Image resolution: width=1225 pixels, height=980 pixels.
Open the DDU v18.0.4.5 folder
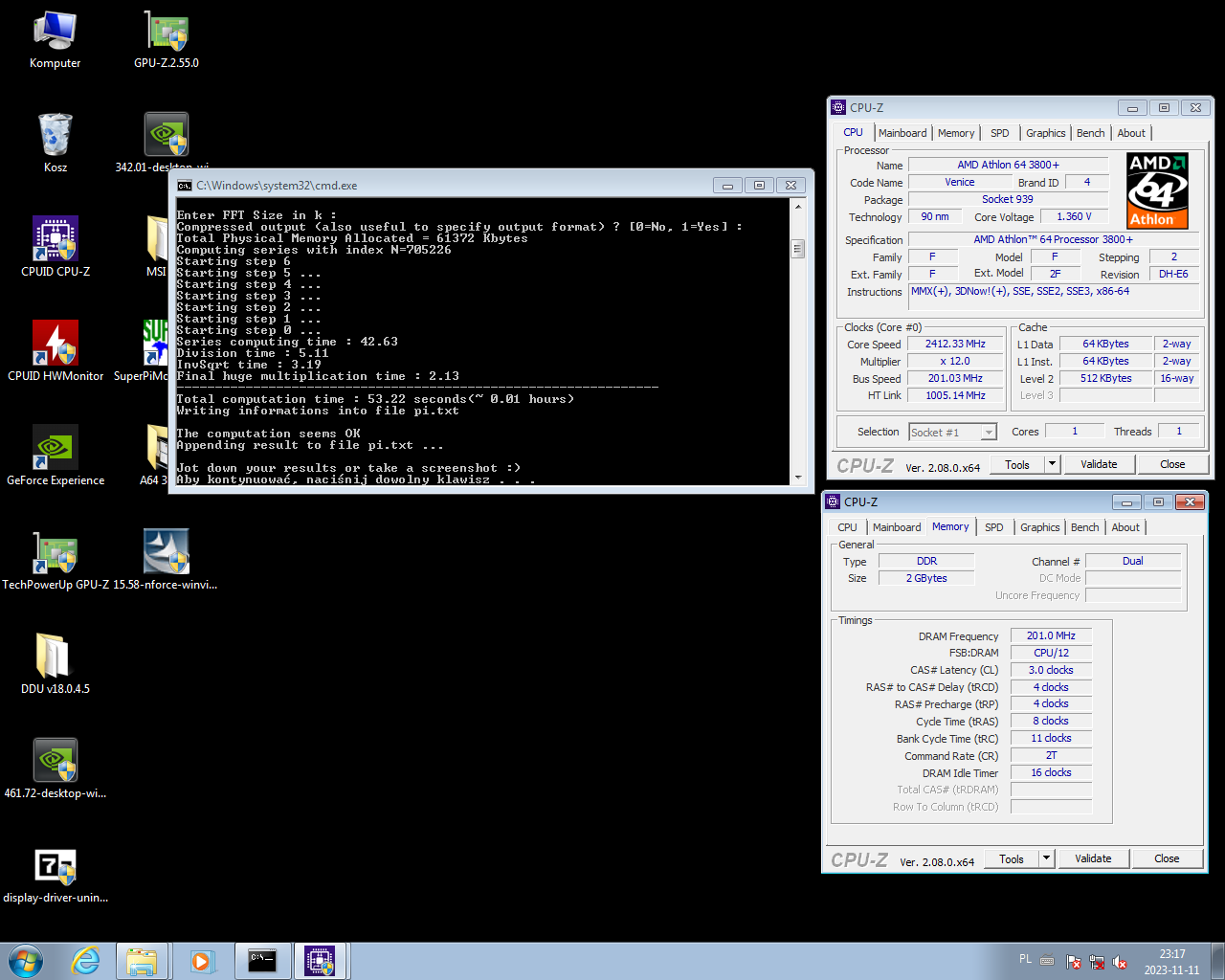(55, 665)
